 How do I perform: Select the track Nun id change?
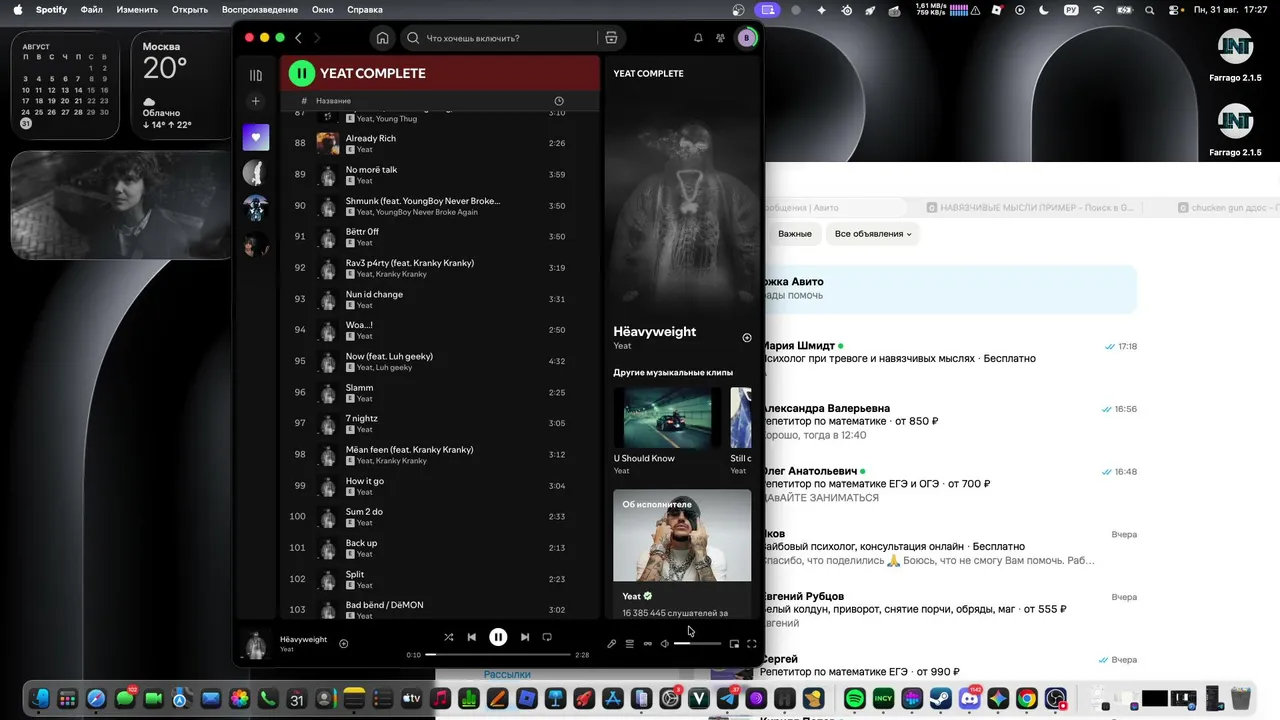click(374, 294)
